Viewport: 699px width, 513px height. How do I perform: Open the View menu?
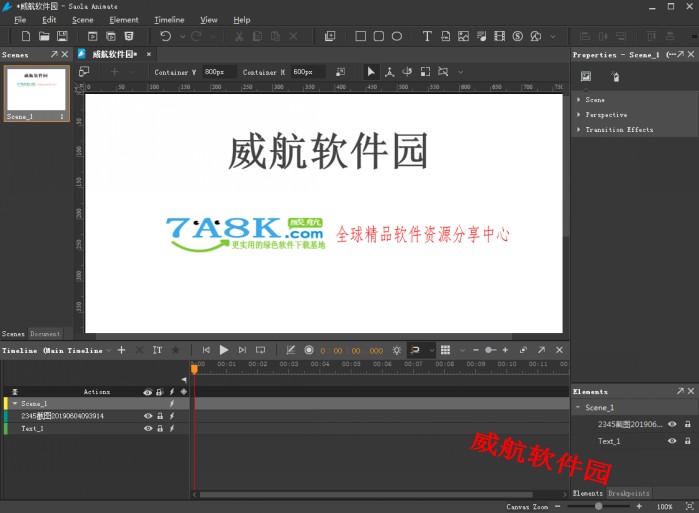pos(209,20)
